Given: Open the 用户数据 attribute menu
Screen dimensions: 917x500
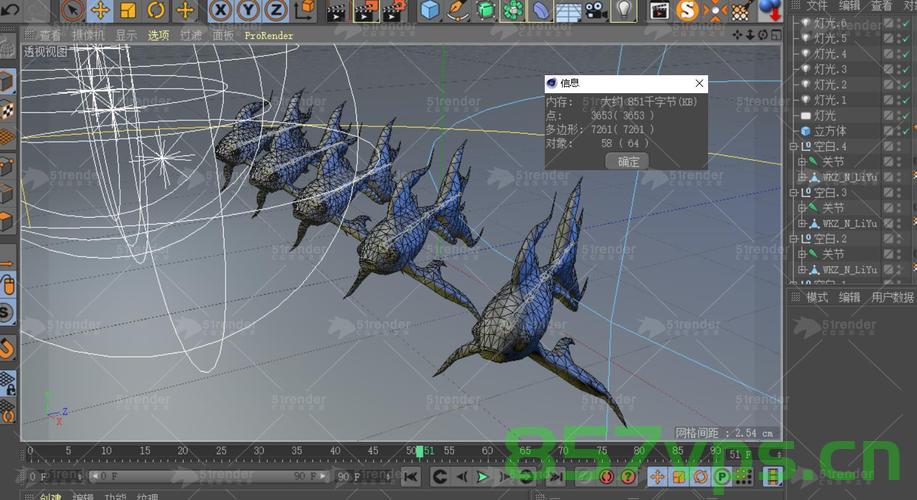Looking at the screenshot, I should tap(892, 297).
